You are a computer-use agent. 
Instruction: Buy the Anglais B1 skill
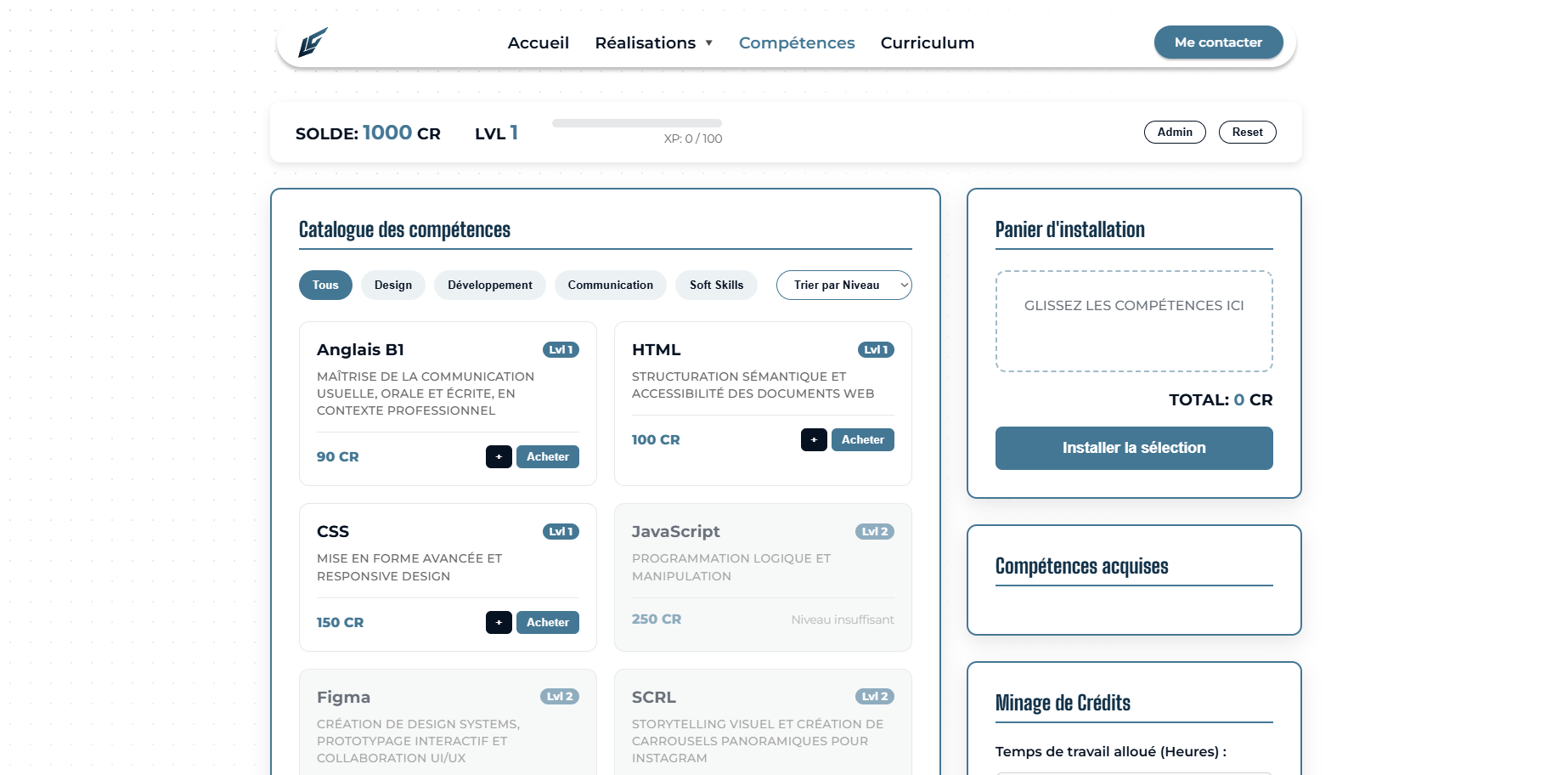click(x=547, y=456)
